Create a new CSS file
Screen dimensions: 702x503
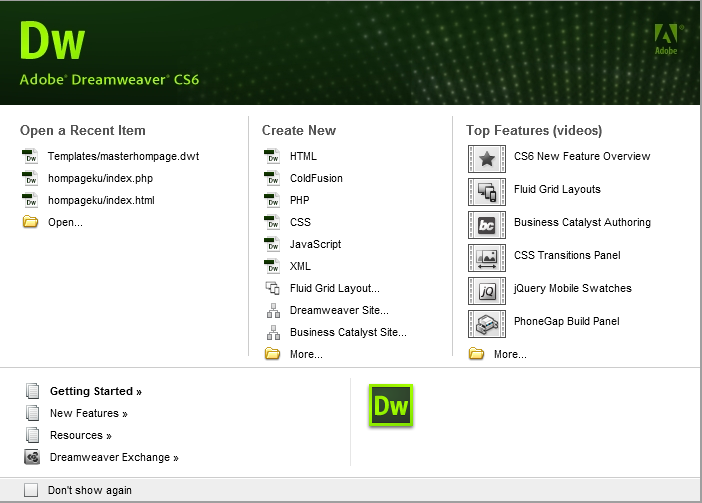[x=300, y=222]
